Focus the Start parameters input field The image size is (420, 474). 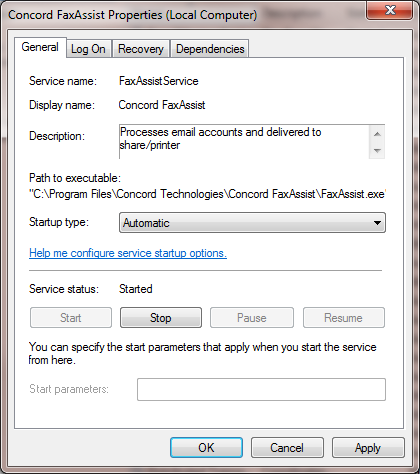click(261, 389)
